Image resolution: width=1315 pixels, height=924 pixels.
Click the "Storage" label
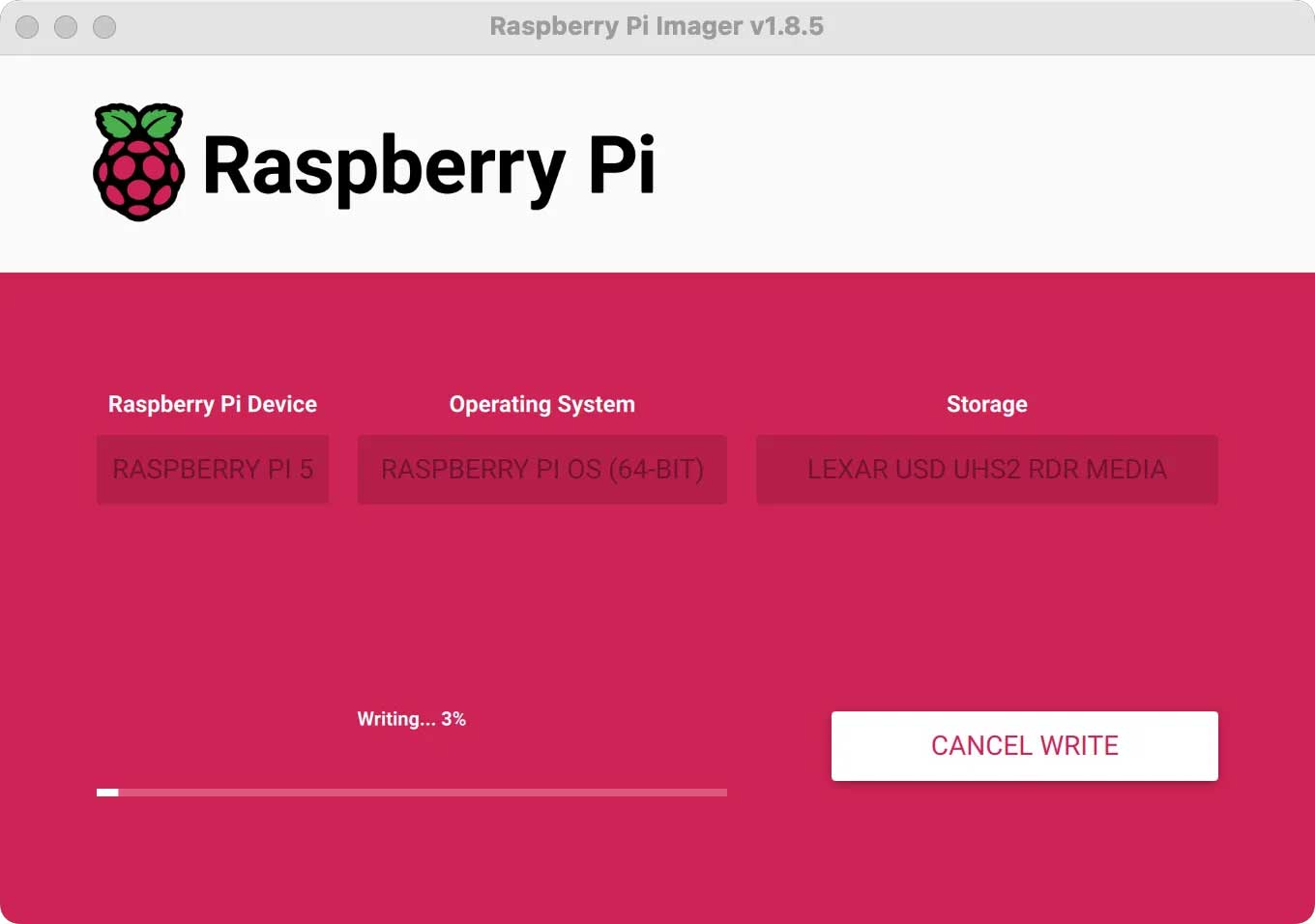987,404
